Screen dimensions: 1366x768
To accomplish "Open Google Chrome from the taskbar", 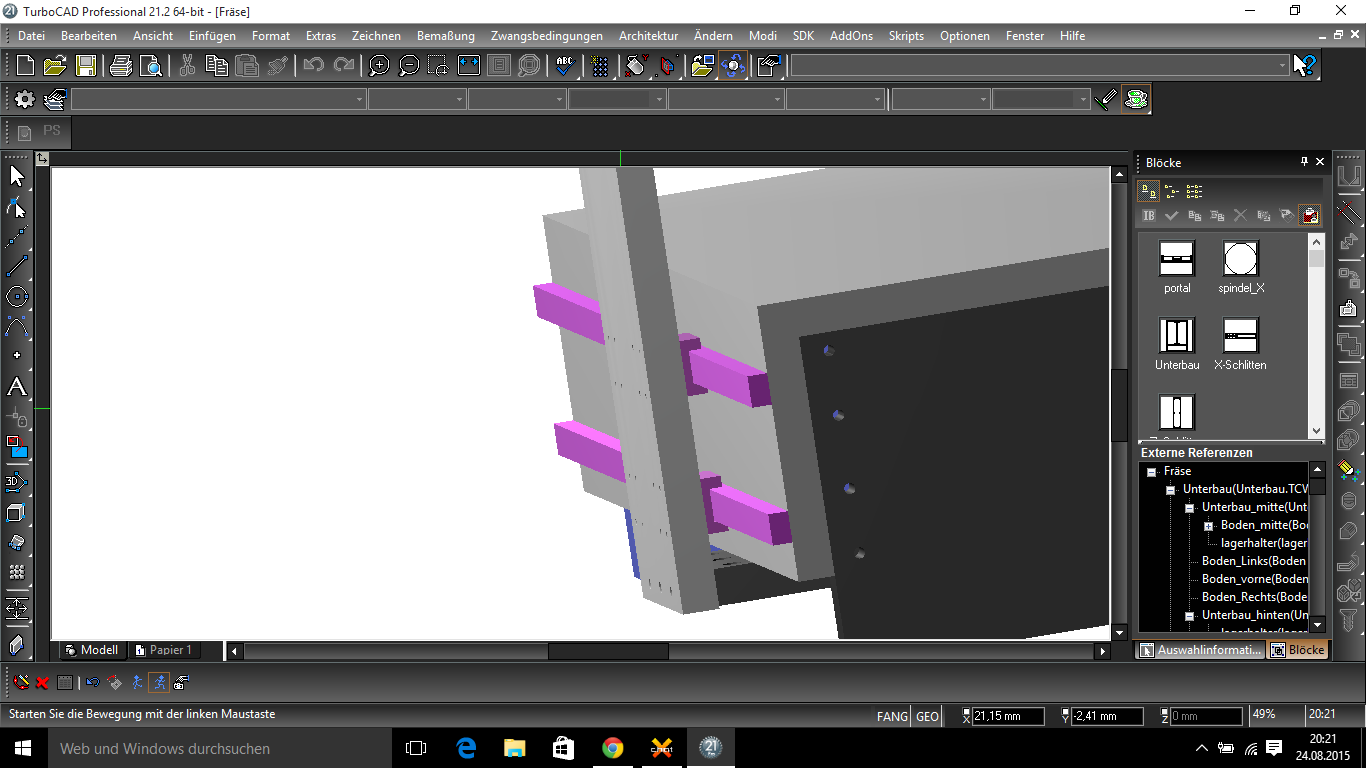I will pyautogui.click(x=613, y=748).
